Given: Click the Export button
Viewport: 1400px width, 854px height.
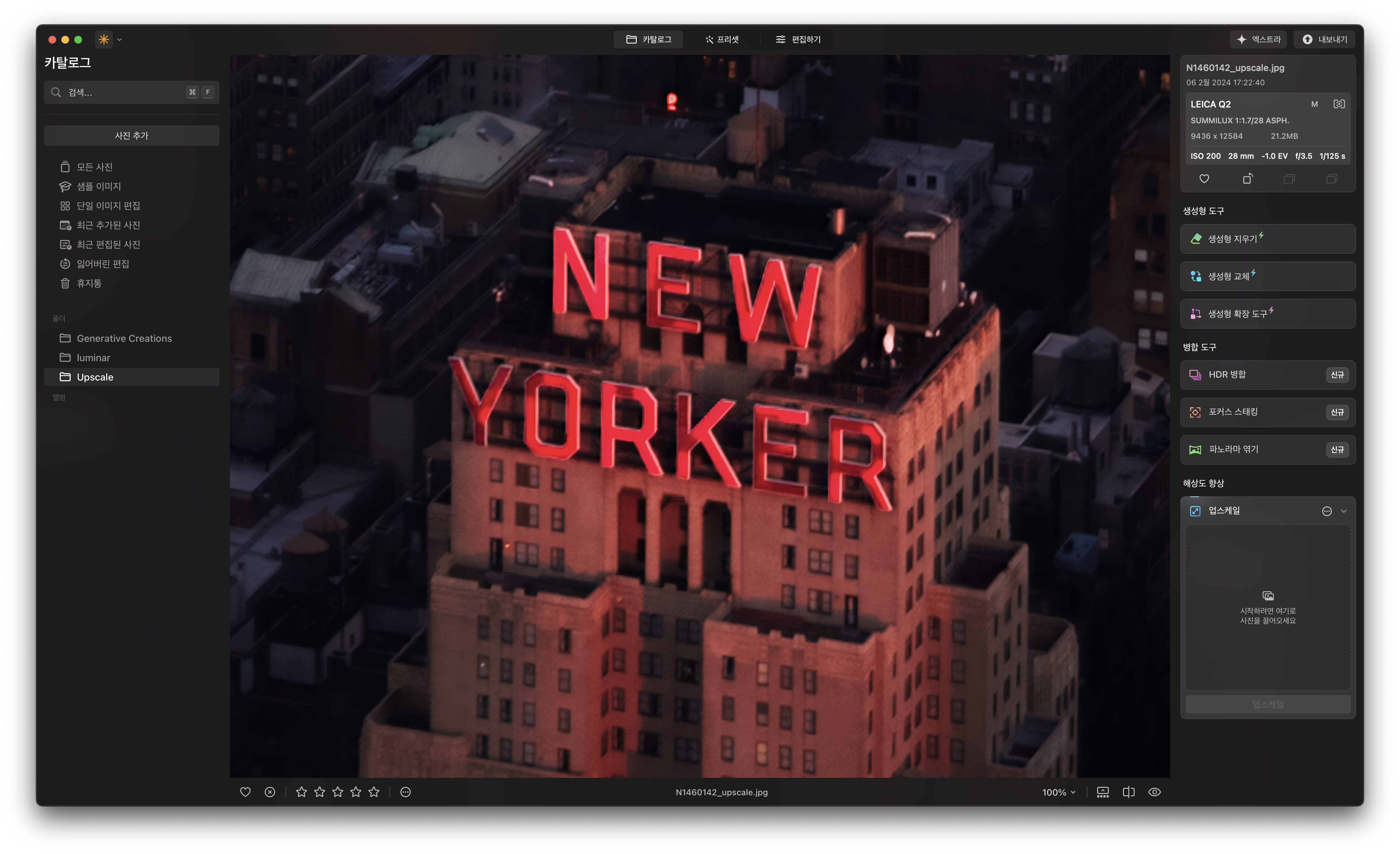Looking at the screenshot, I should [1324, 39].
